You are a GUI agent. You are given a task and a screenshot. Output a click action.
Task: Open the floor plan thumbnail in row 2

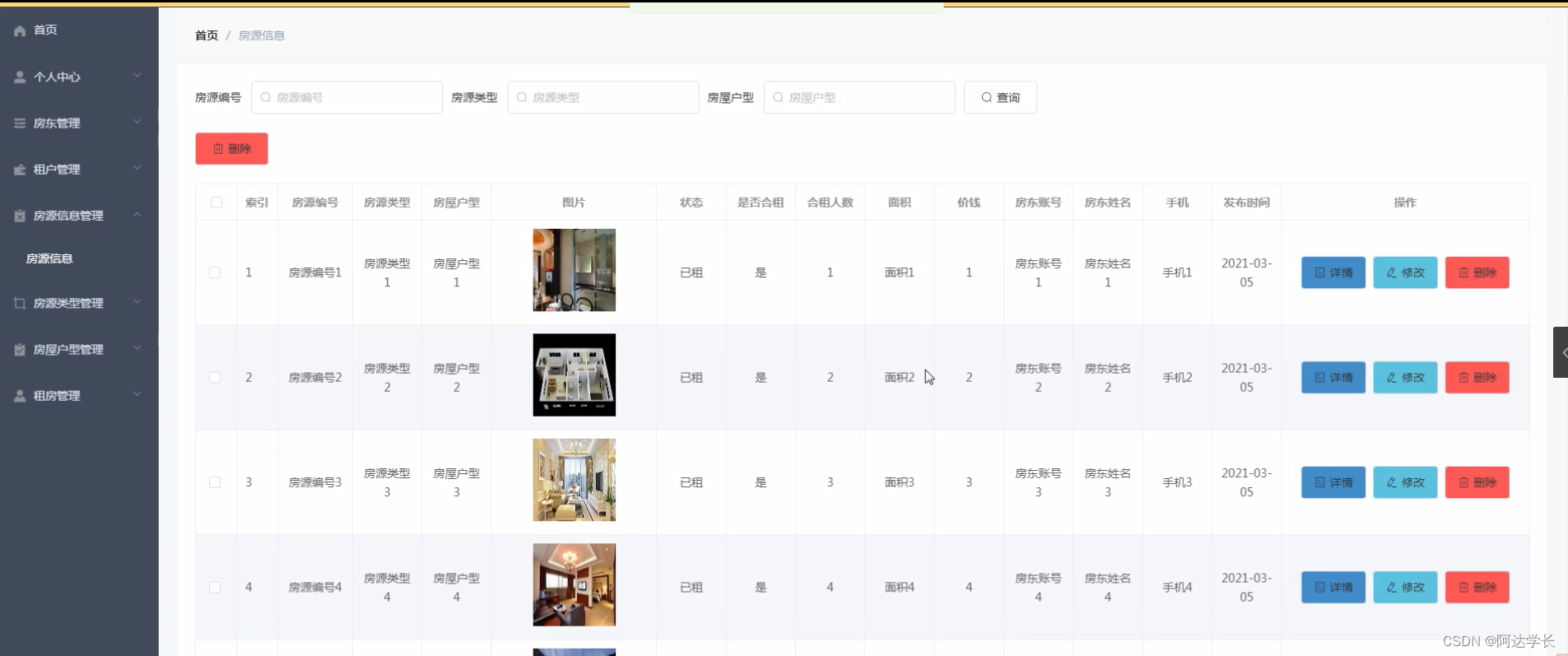[x=575, y=375]
